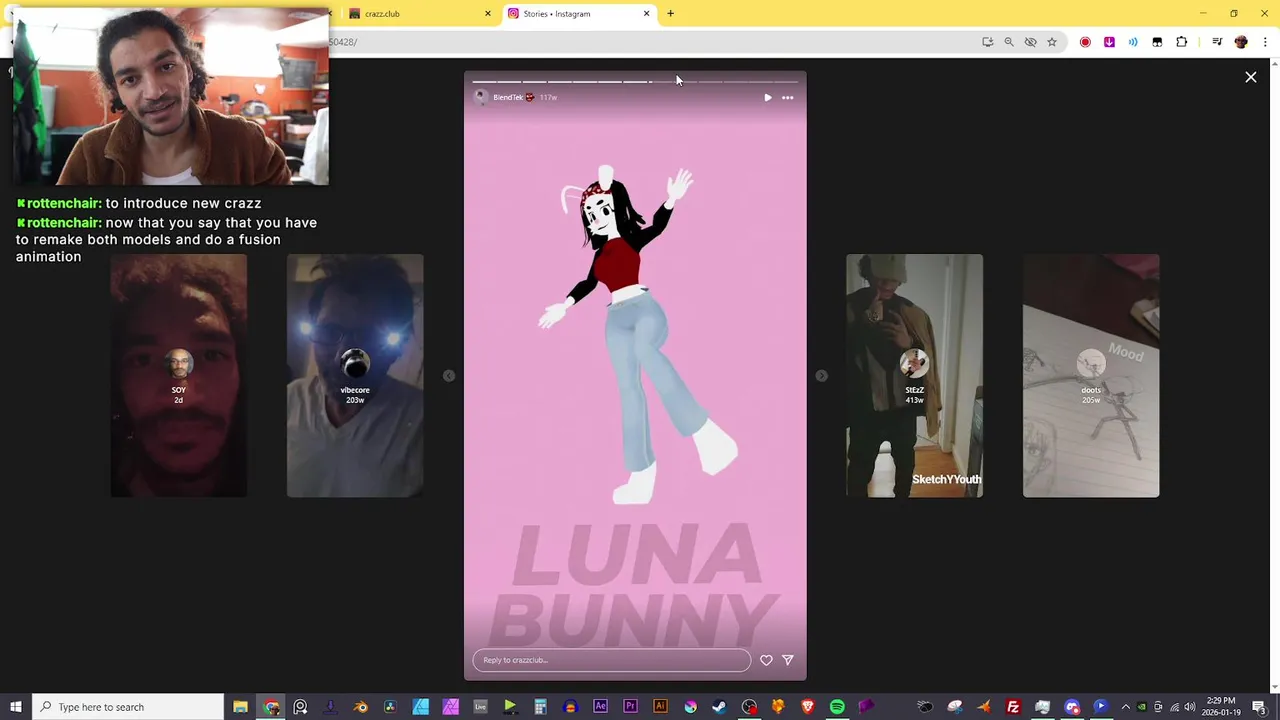The width and height of the screenshot is (1280, 720).
Task: Close the crazz.club tab
Action: tap(488, 14)
